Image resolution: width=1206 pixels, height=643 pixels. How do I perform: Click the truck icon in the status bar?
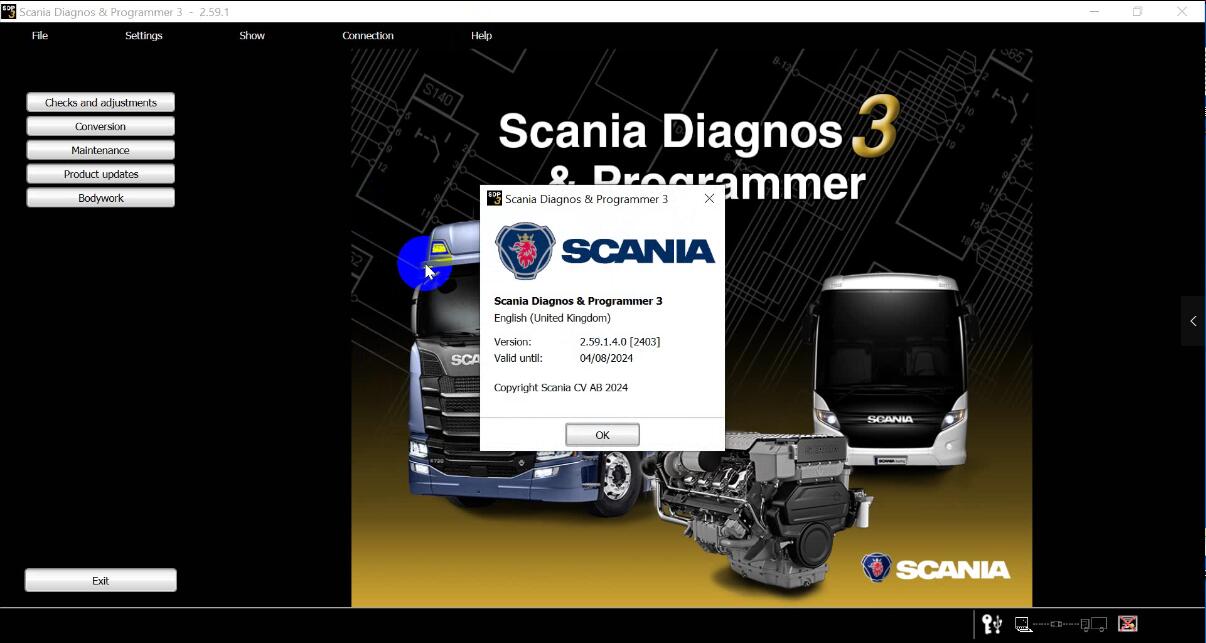[1095, 624]
